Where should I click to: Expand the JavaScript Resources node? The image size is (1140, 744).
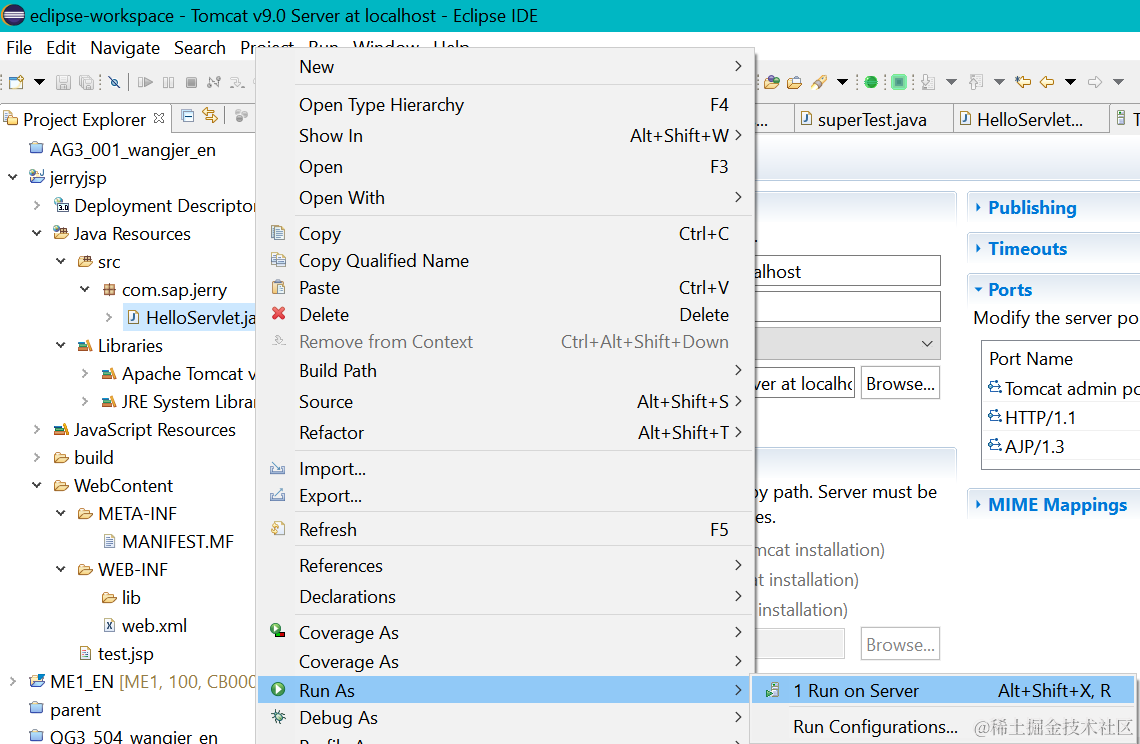coord(36,430)
